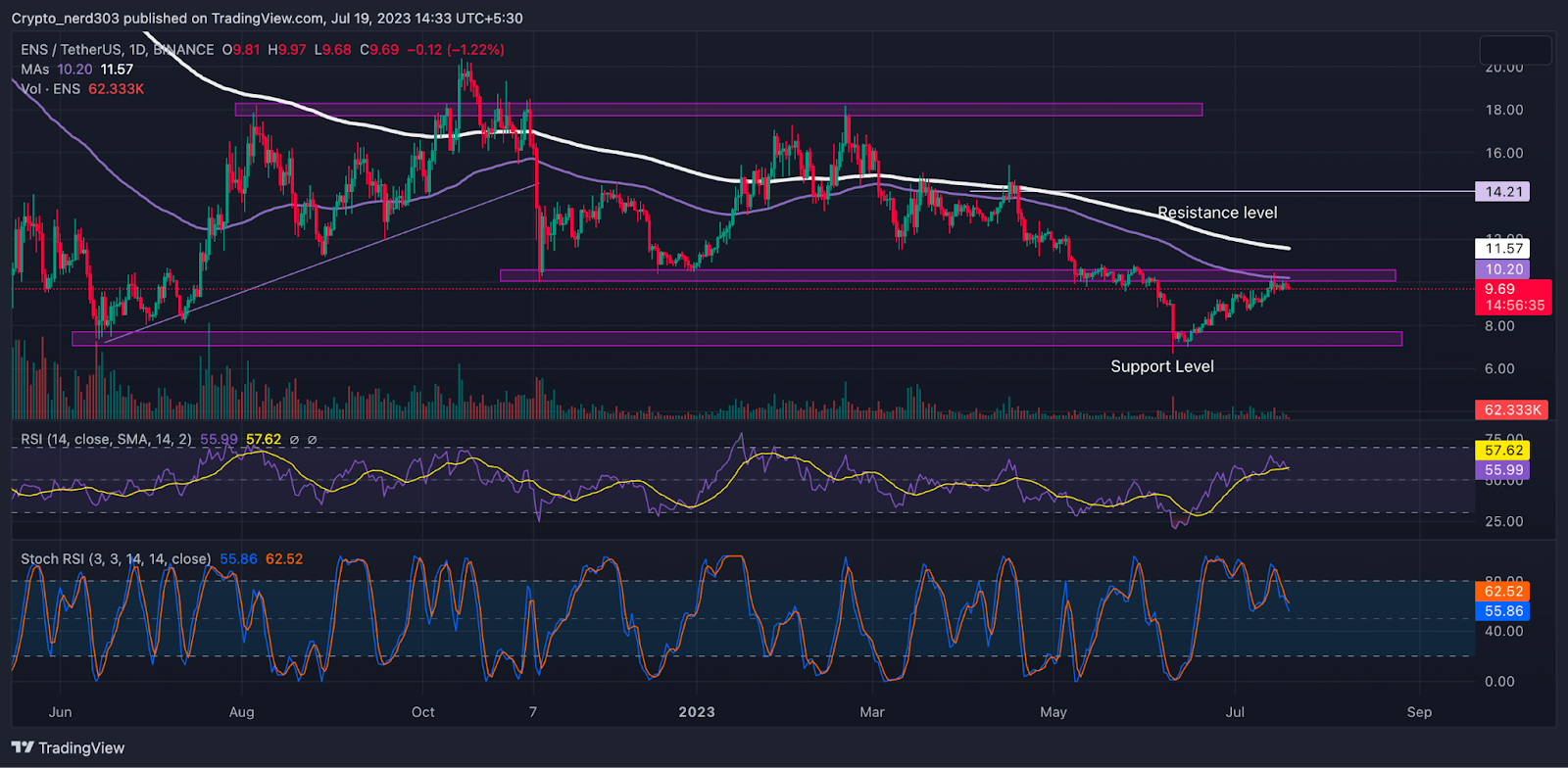This screenshot has height=768, width=1568.
Task: Click the purple 10.20 price axis label
Action: 1502,269
